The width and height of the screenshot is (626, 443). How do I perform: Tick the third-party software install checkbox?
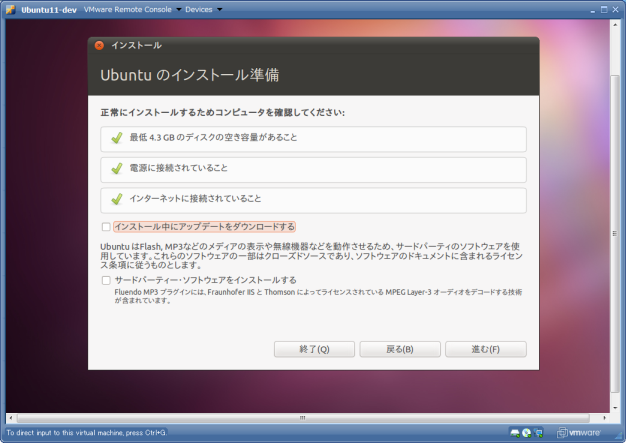click(x=106, y=281)
